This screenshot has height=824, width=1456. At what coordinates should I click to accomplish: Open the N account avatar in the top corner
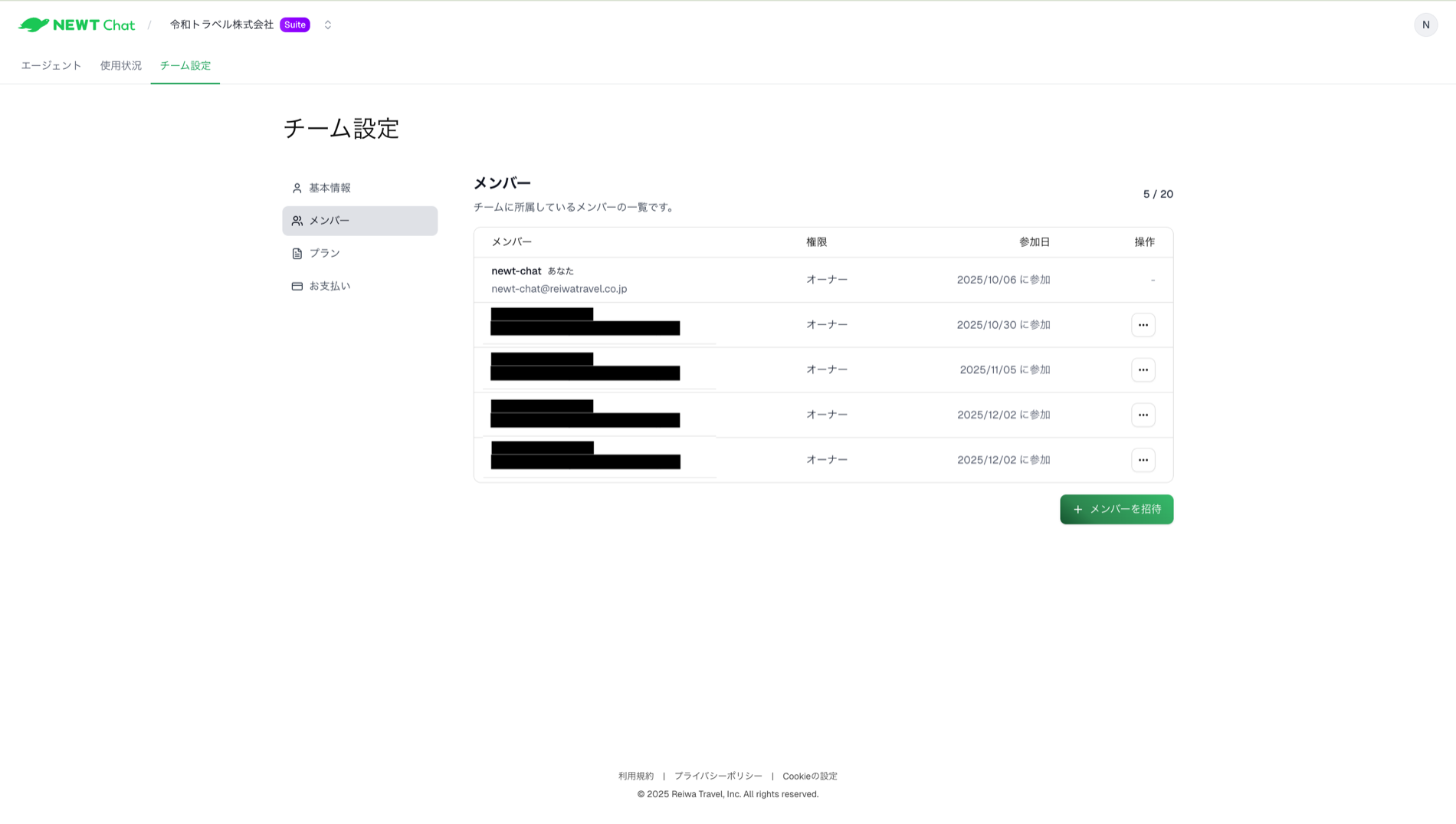click(1426, 24)
